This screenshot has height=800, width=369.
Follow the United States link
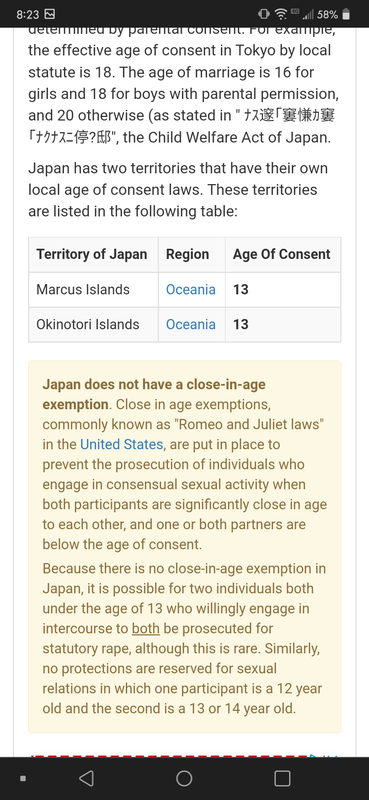tap(121, 444)
